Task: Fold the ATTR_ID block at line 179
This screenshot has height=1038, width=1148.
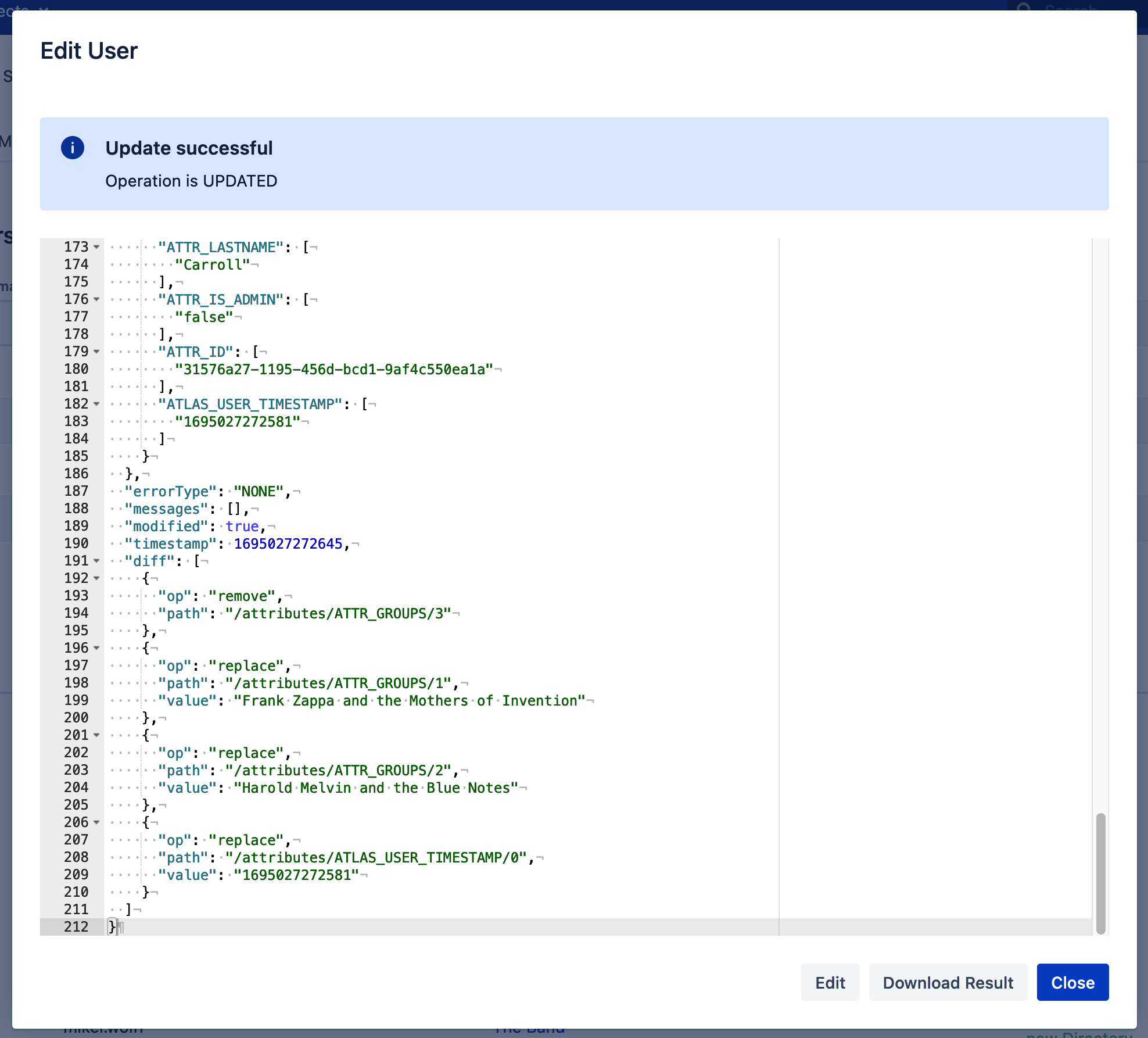Action: tap(96, 352)
